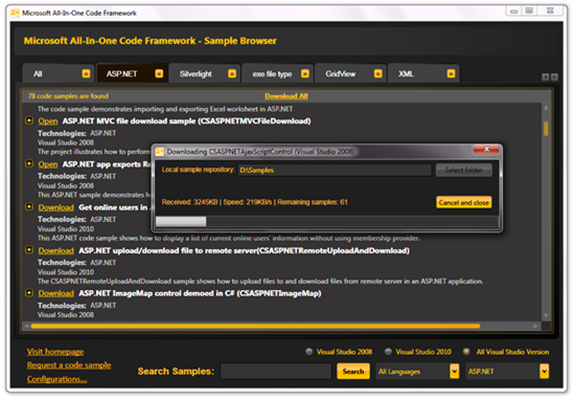Click the scroll left arrow of results list
The width and height of the screenshot is (575, 400).
26,326
